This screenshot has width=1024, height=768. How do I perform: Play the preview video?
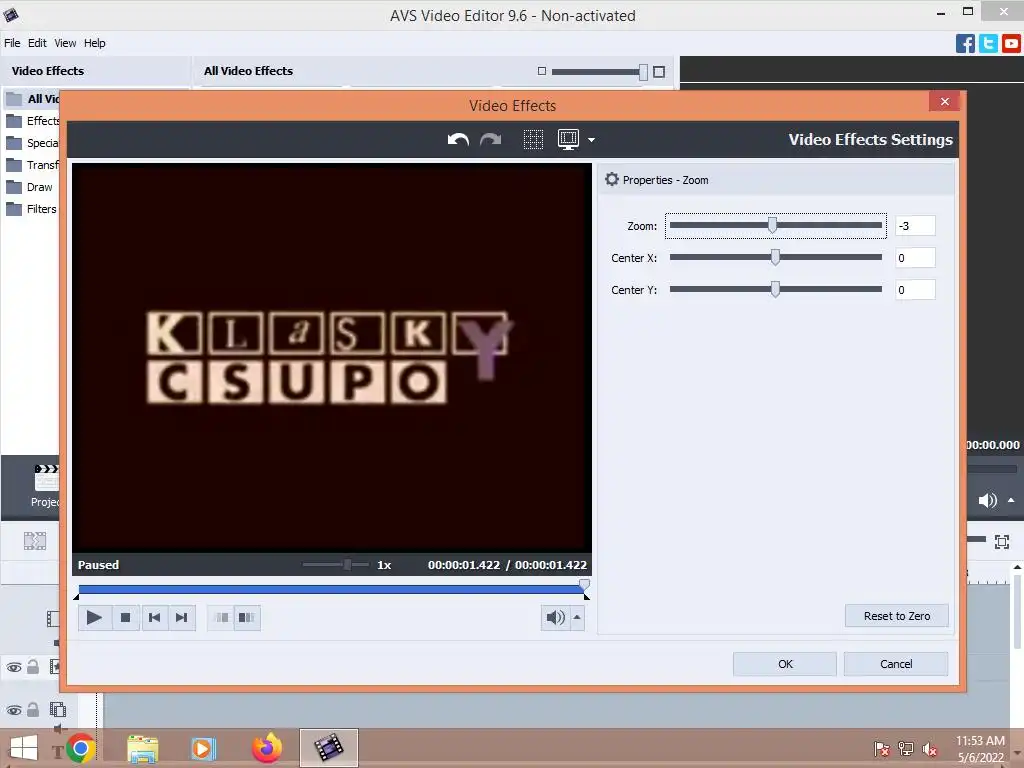pos(94,617)
